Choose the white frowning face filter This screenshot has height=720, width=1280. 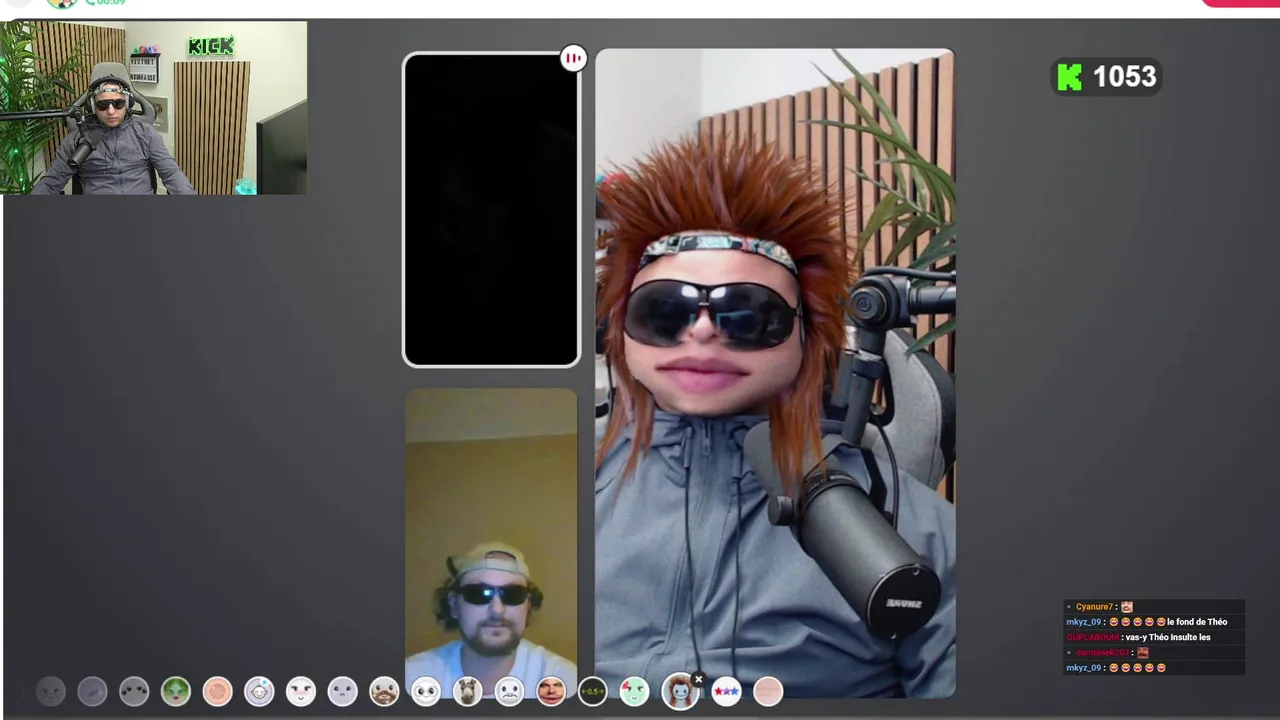[x=509, y=691]
